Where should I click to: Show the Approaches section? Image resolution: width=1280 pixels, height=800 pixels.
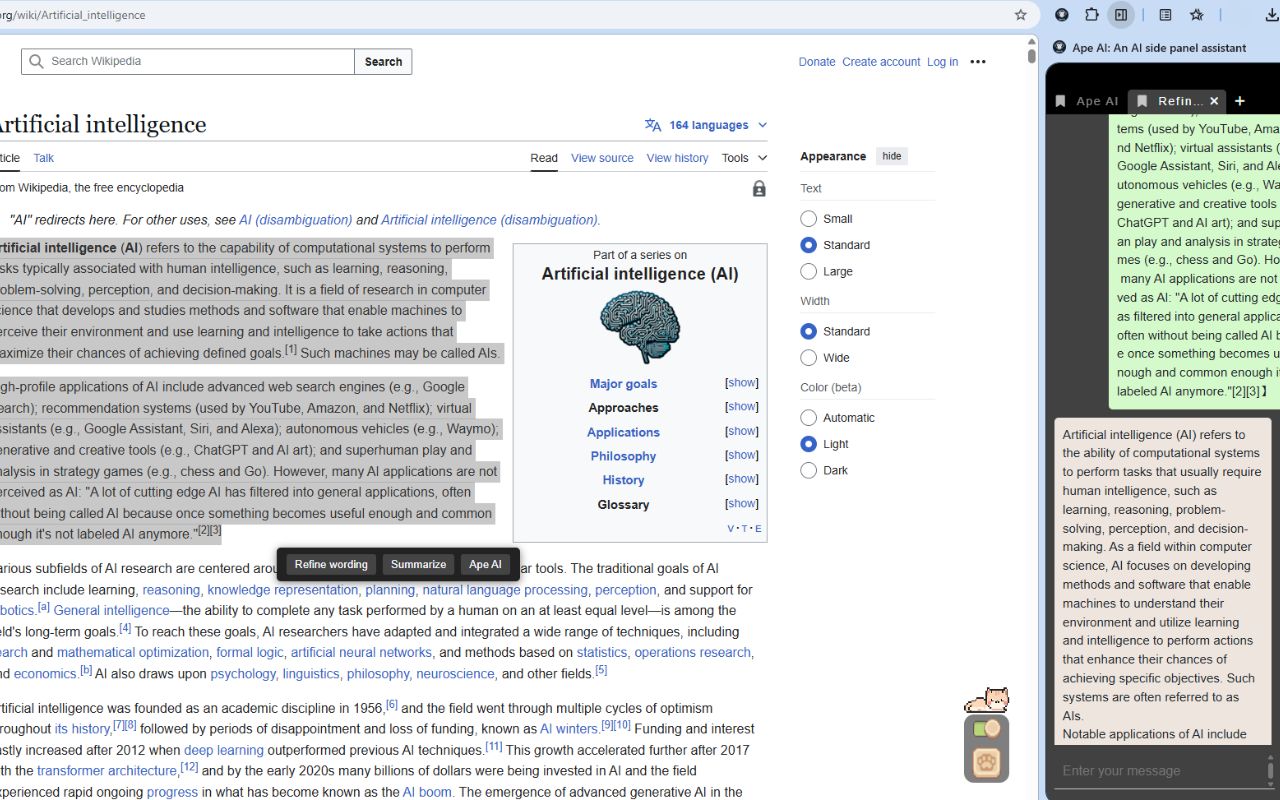(x=742, y=407)
